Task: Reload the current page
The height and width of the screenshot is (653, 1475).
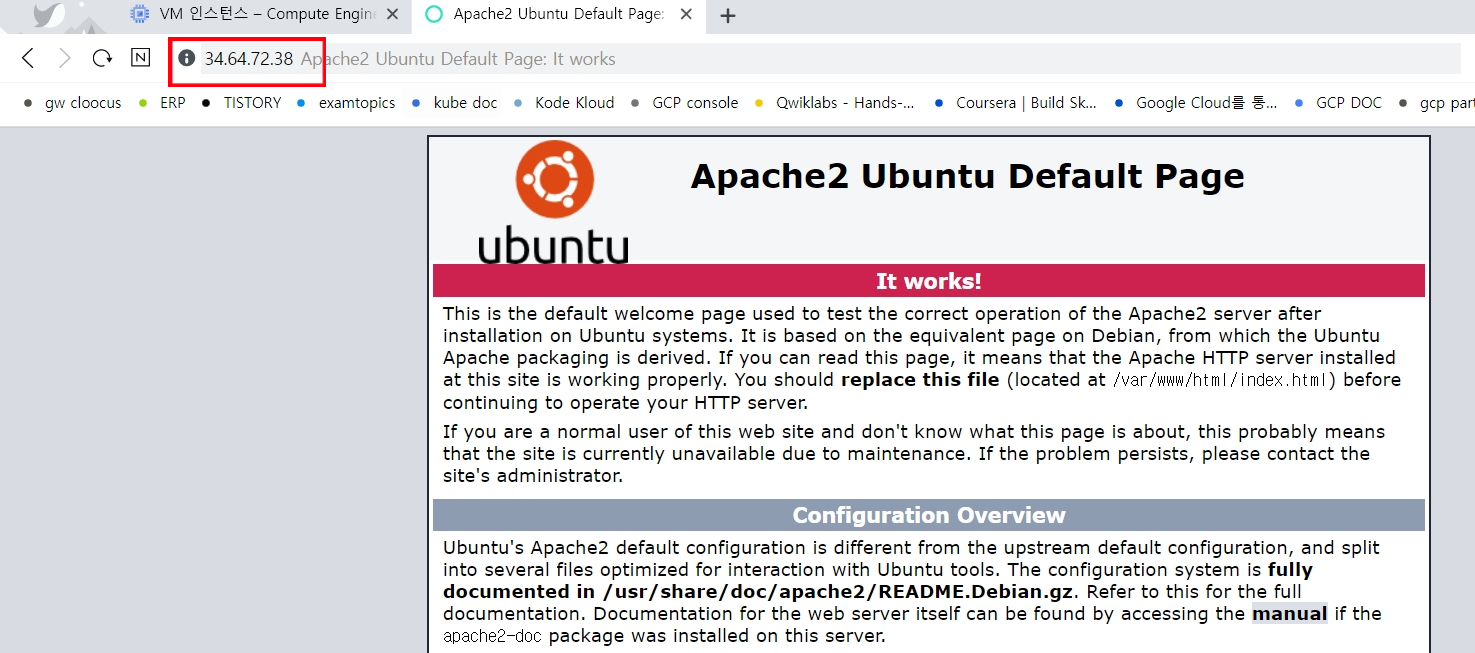Action: pos(102,58)
